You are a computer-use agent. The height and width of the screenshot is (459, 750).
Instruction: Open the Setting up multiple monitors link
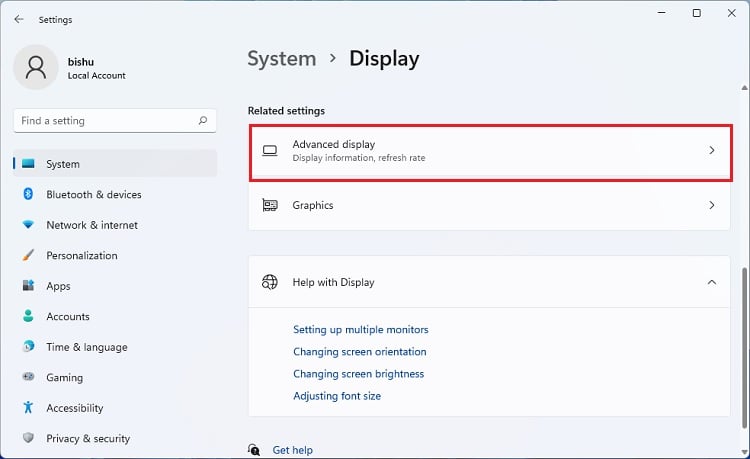[360, 330]
